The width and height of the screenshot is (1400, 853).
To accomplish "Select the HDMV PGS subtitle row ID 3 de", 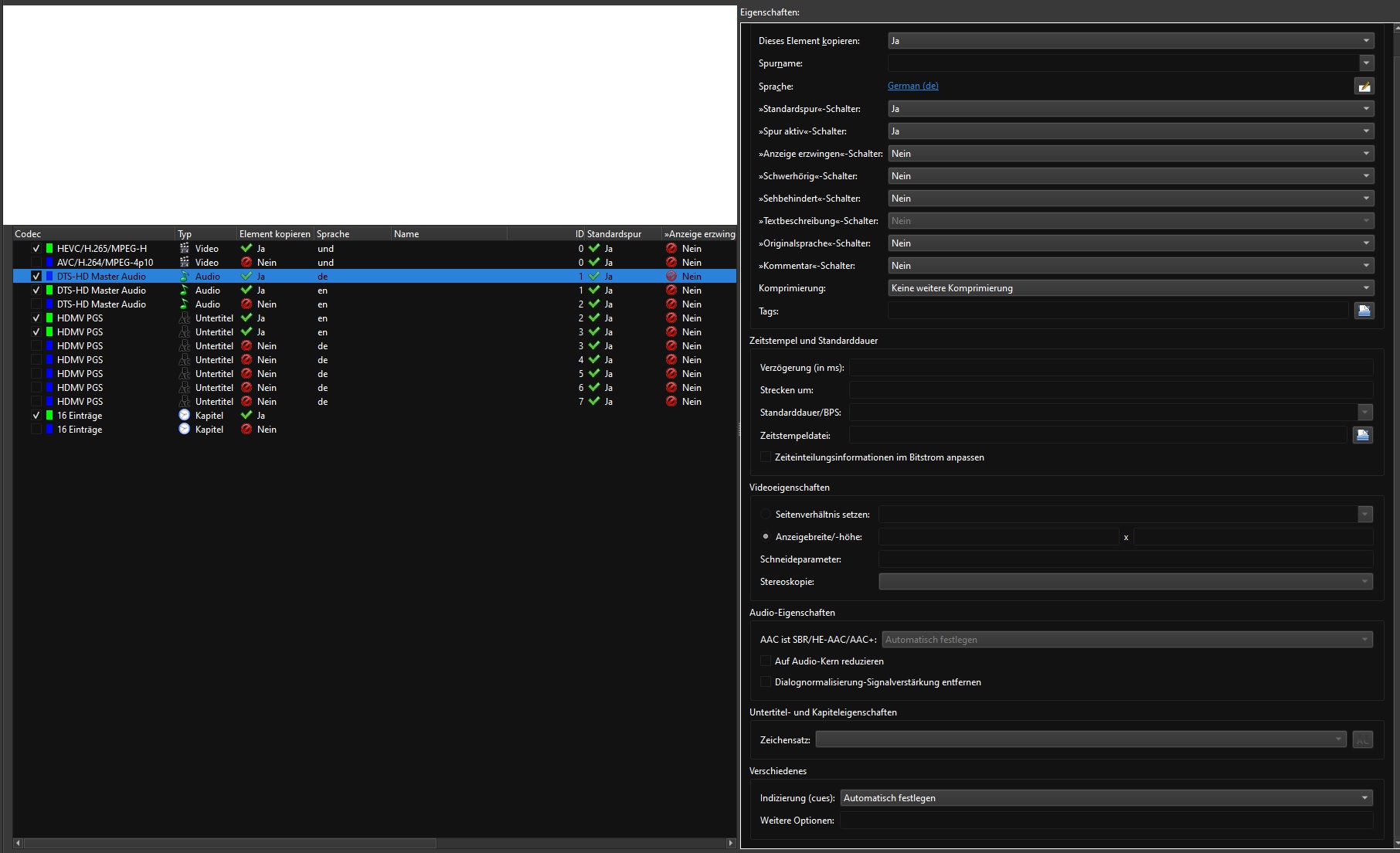I will (375, 345).
